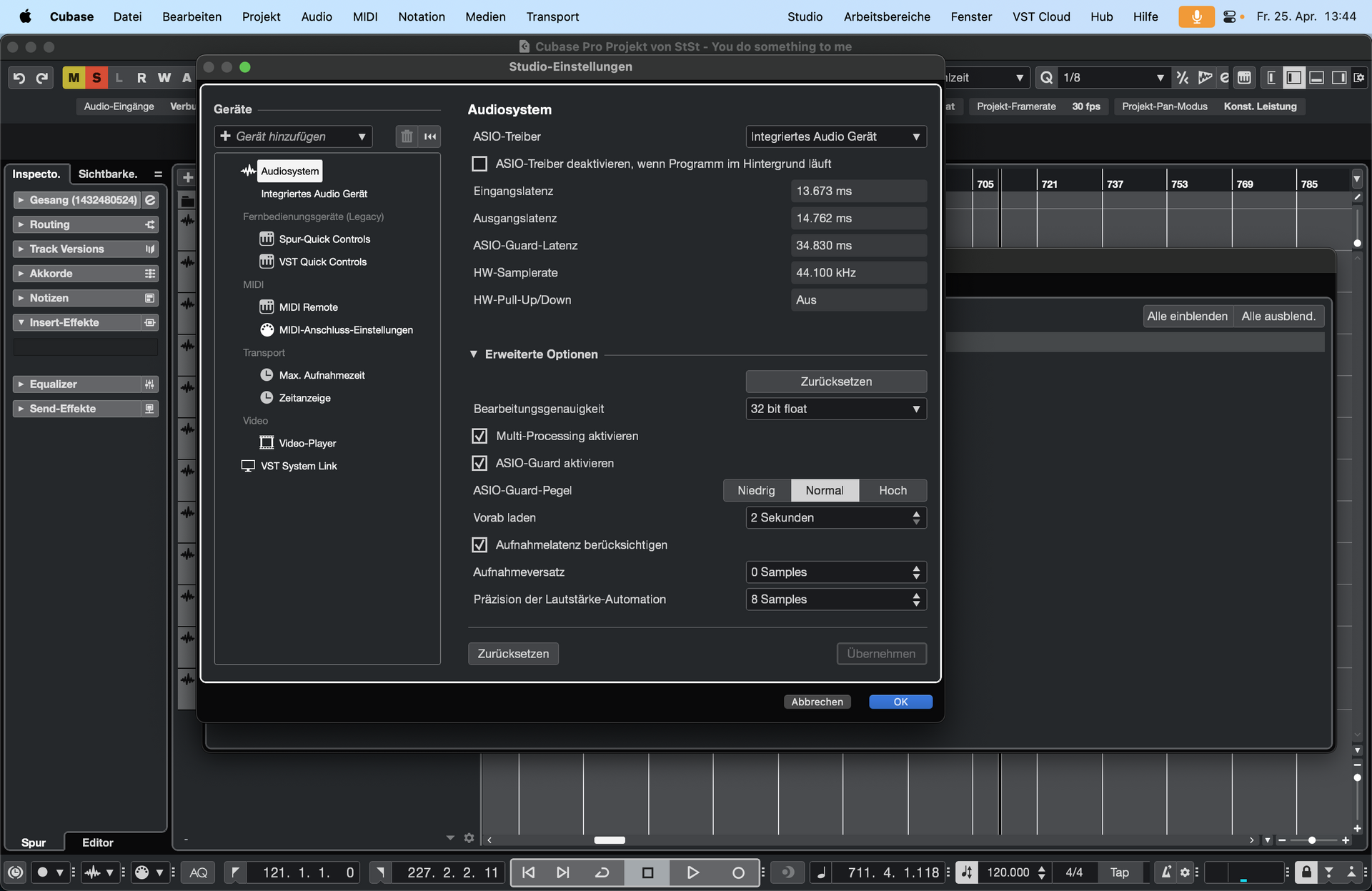Open Spur-Quick Controls device entry
The width and height of the screenshot is (1372, 891).
(x=324, y=239)
